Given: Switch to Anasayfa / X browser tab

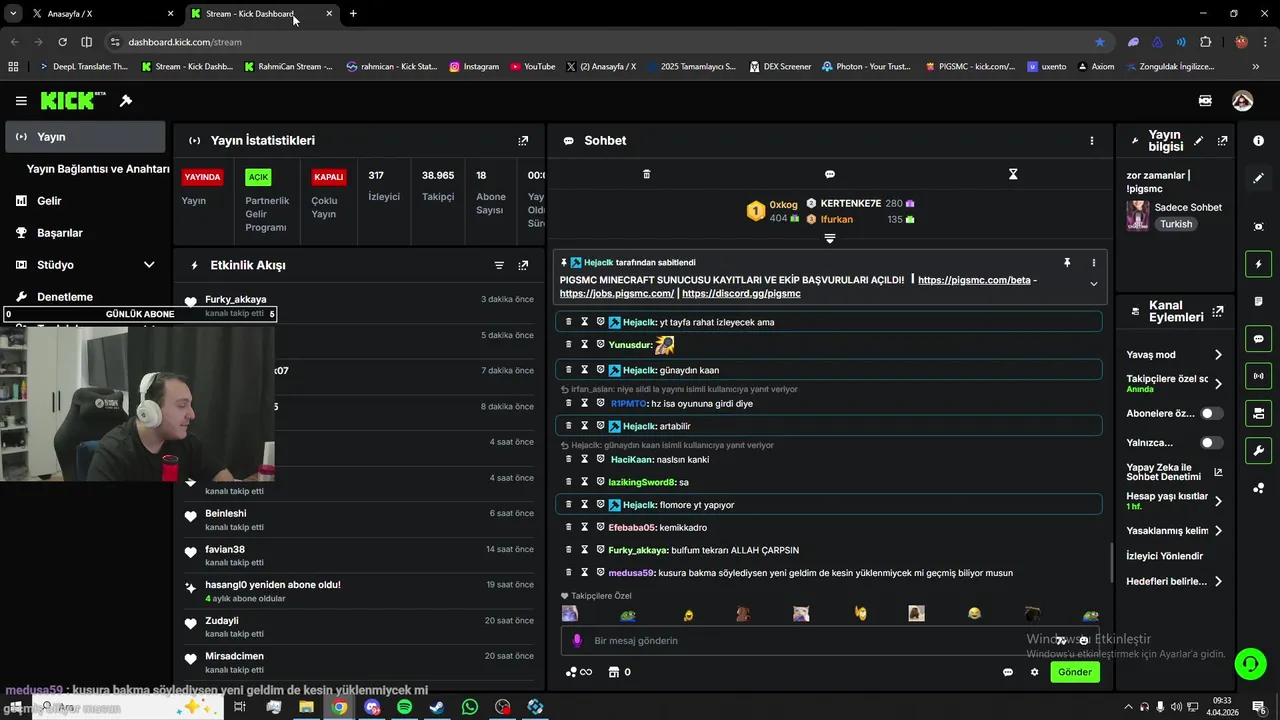Looking at the screenshot, I should pyautogui.click(x=102, y=14).
